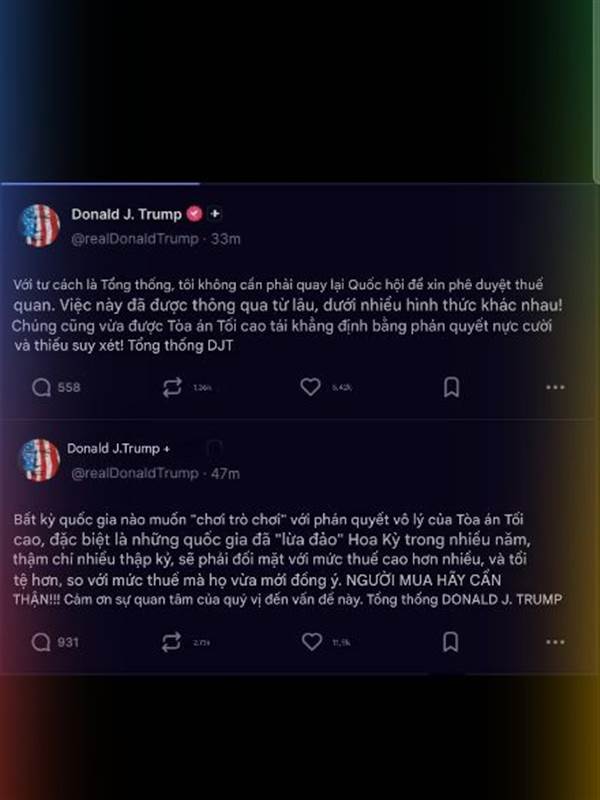Click the vertical scrollbar at top right
This screenshot has width=600, height=800.
597,91
